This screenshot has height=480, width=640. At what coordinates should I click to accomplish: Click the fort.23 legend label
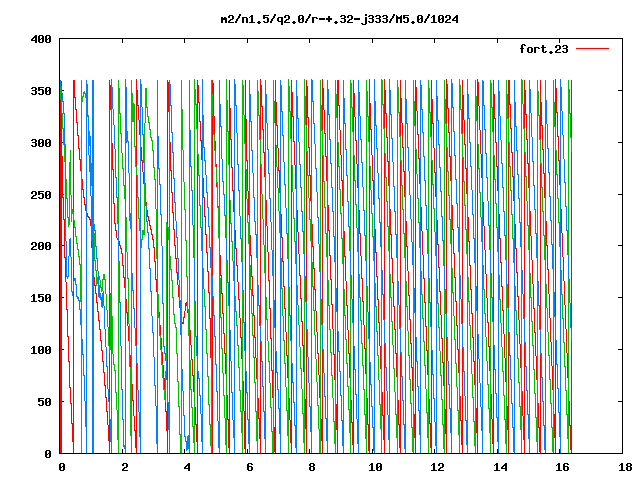pyautogui.click(x=543, y=49)
